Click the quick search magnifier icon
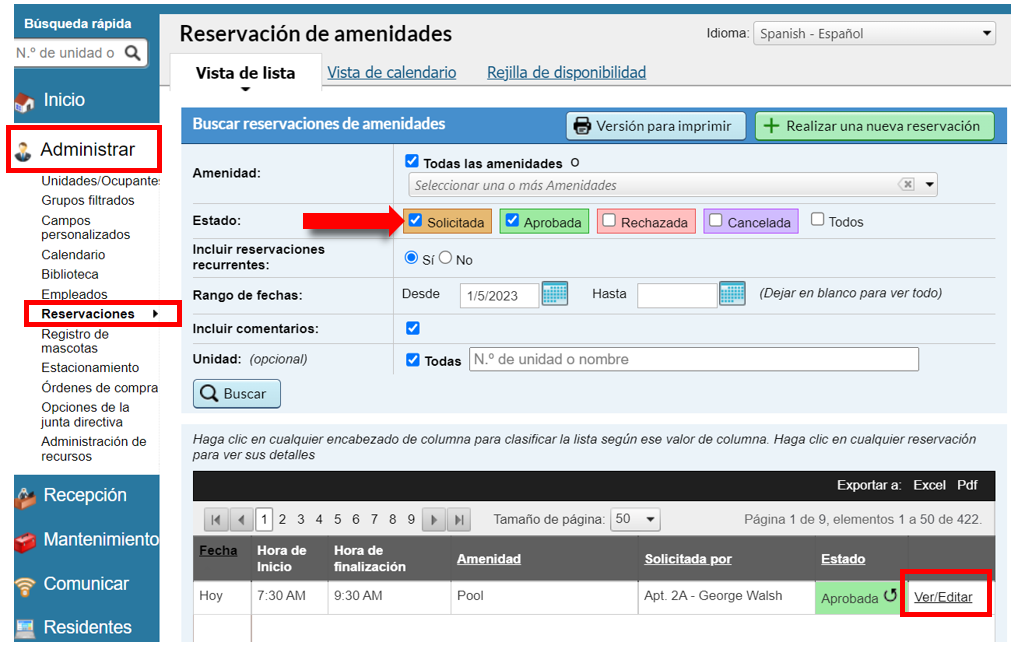Viewport: 1014px width, 649px height. point(132,52)
